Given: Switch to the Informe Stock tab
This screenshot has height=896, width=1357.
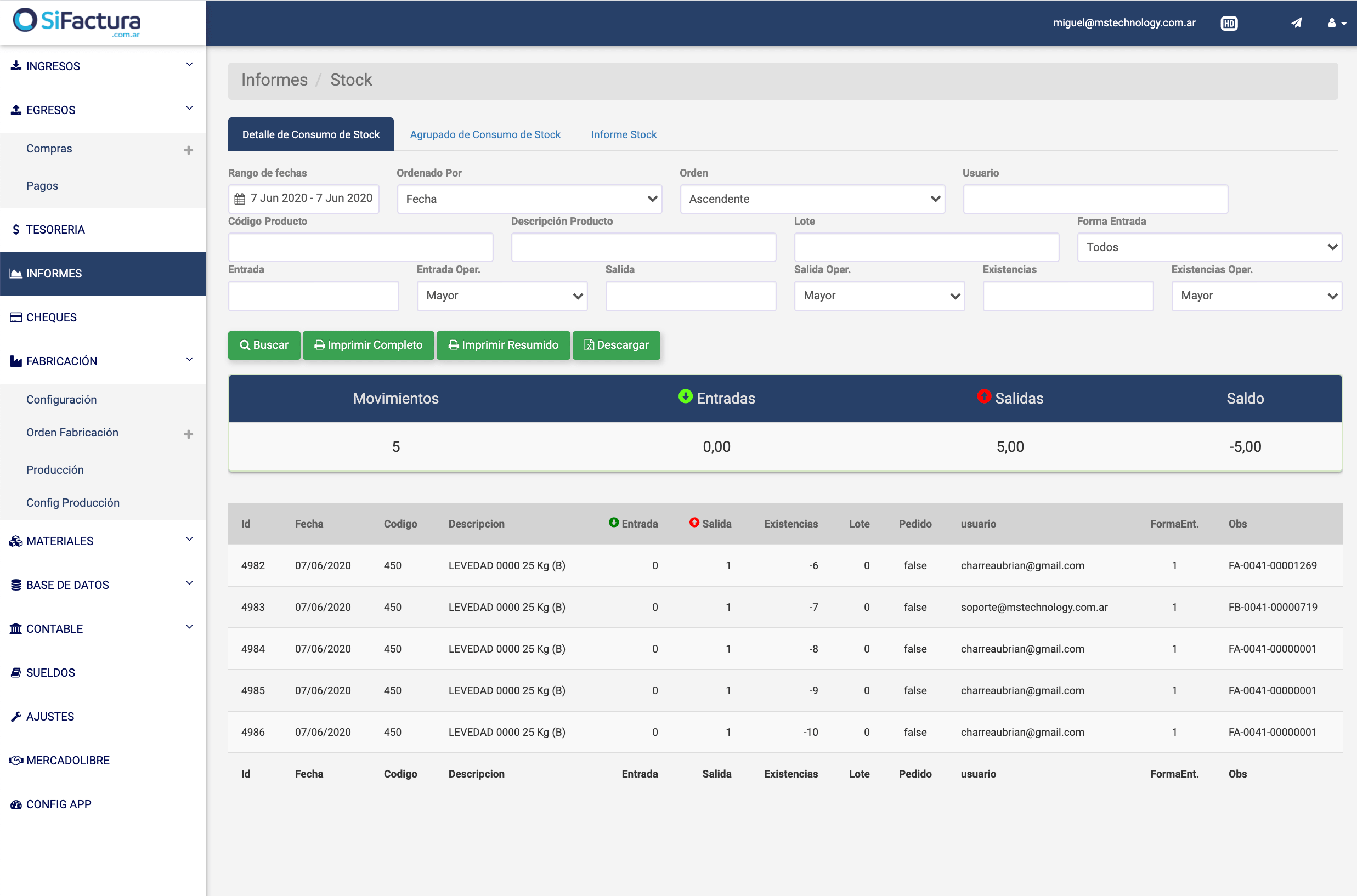Looking at the screenshot, I should [x=623, y=134].
